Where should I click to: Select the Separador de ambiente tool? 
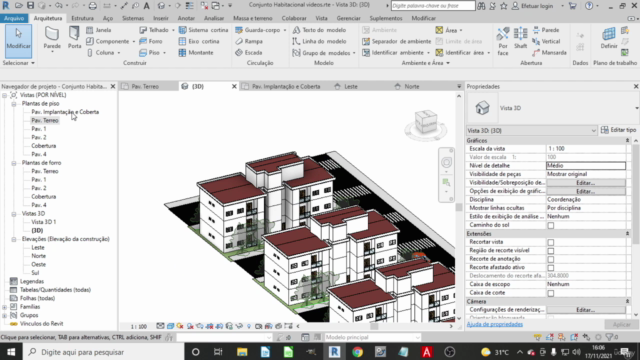click(x=396, y=41)
